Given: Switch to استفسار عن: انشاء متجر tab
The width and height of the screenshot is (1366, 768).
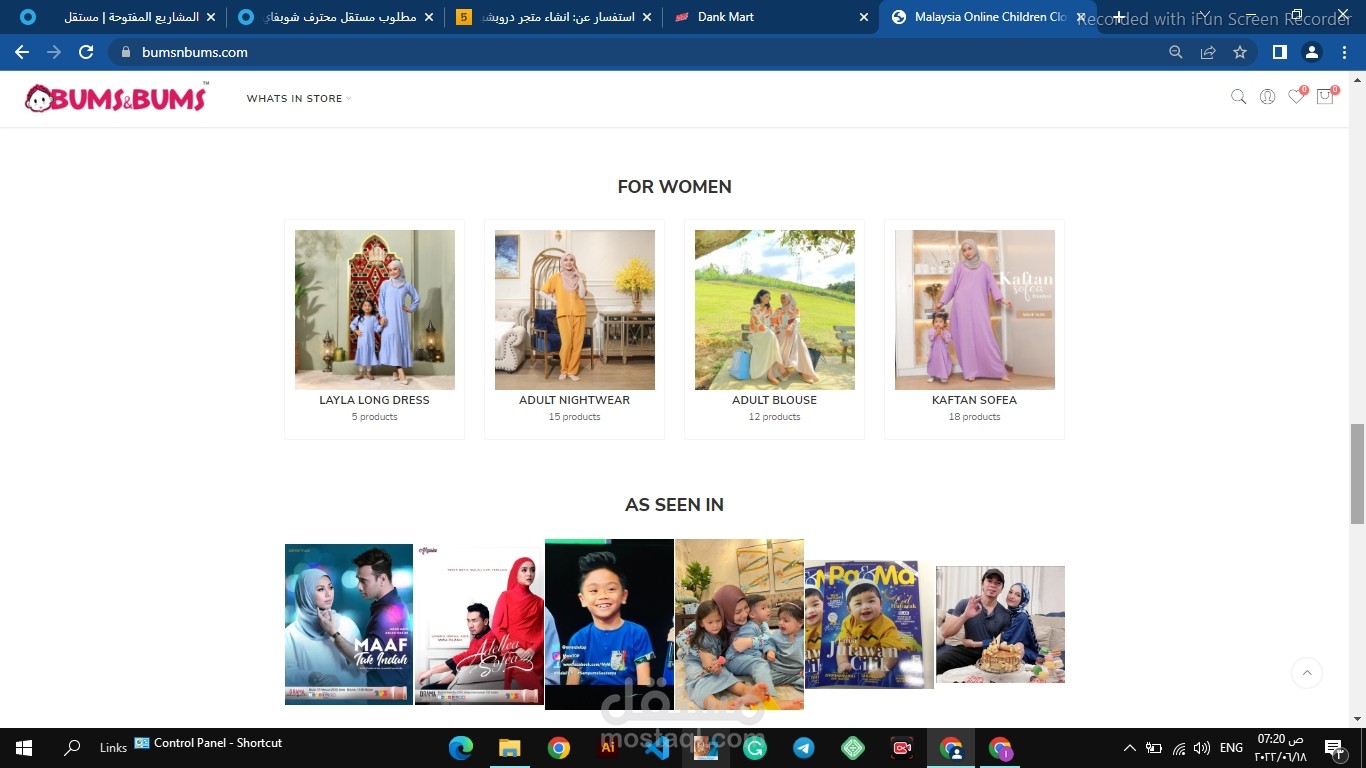Looking at the screenshot, I should coord(553,17).
